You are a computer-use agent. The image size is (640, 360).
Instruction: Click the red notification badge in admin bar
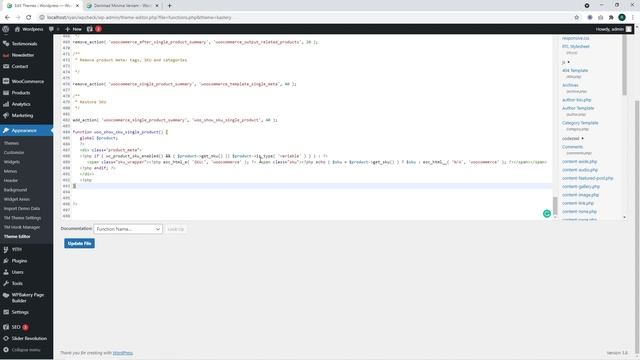98,29
